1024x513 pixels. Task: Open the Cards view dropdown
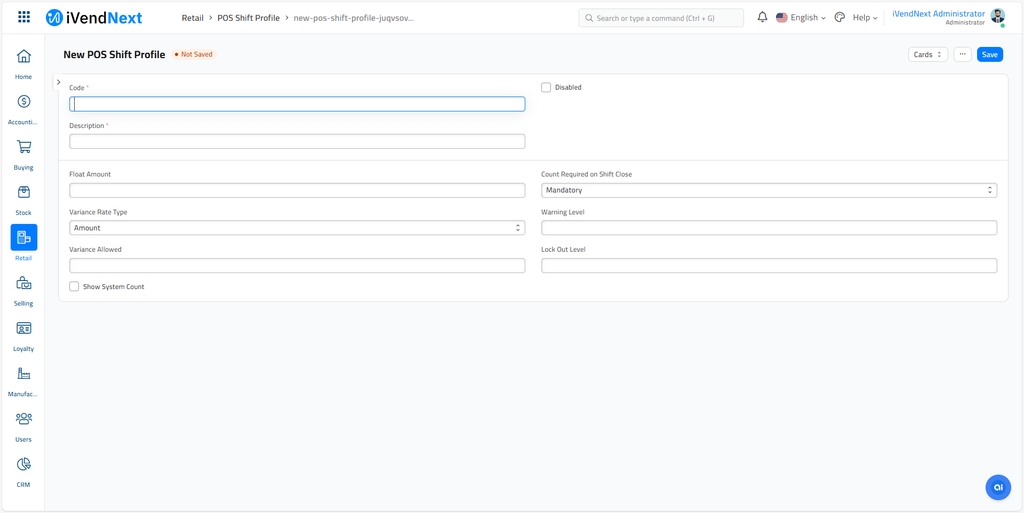[927, 55]
